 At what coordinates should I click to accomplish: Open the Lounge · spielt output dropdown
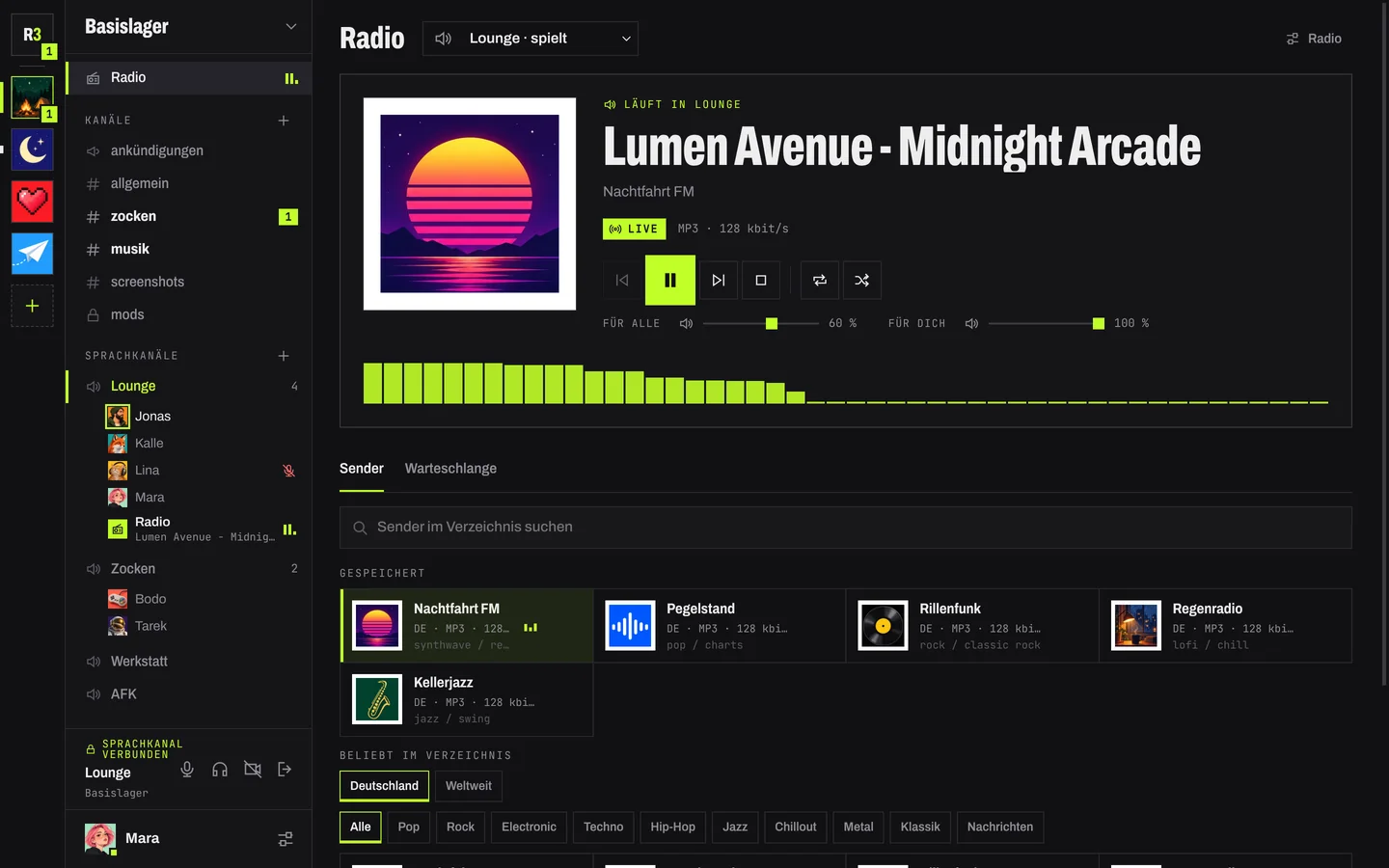[531, 39]
